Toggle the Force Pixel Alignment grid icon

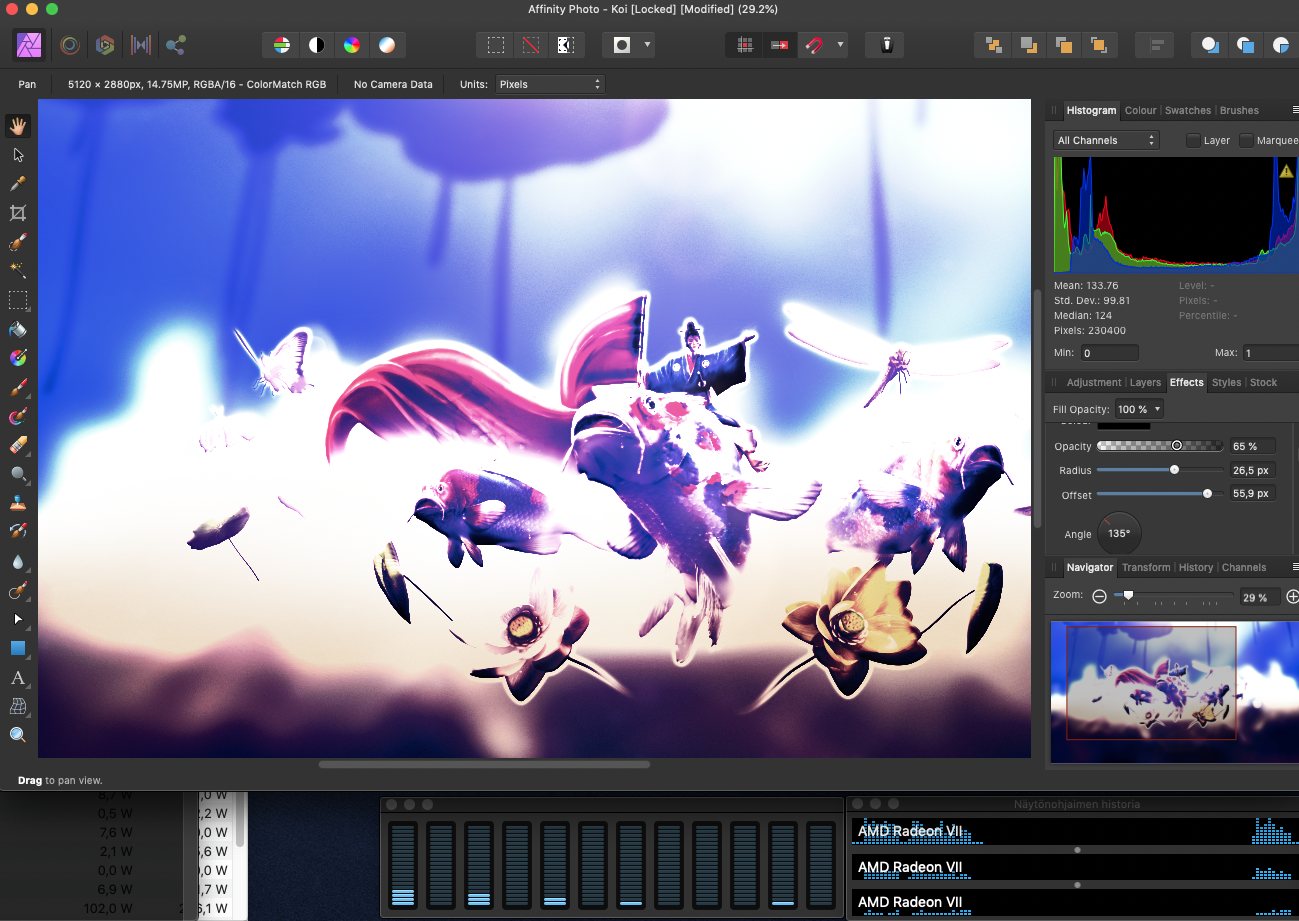click(744, 45)
